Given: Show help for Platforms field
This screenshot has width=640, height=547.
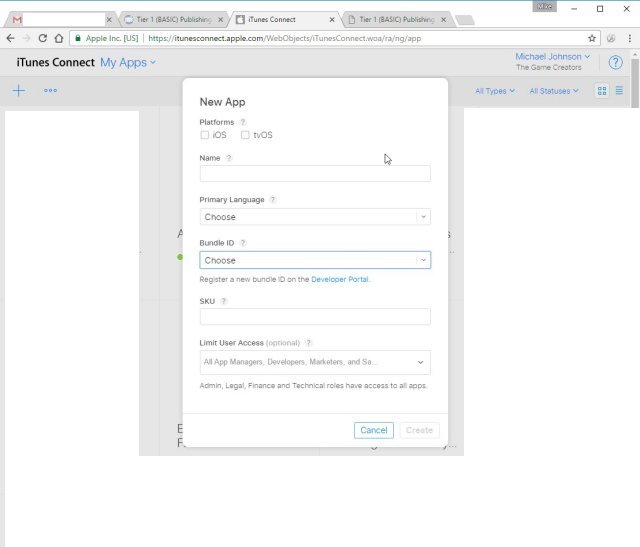Looking at the screenshot, I should pos(243,122).
